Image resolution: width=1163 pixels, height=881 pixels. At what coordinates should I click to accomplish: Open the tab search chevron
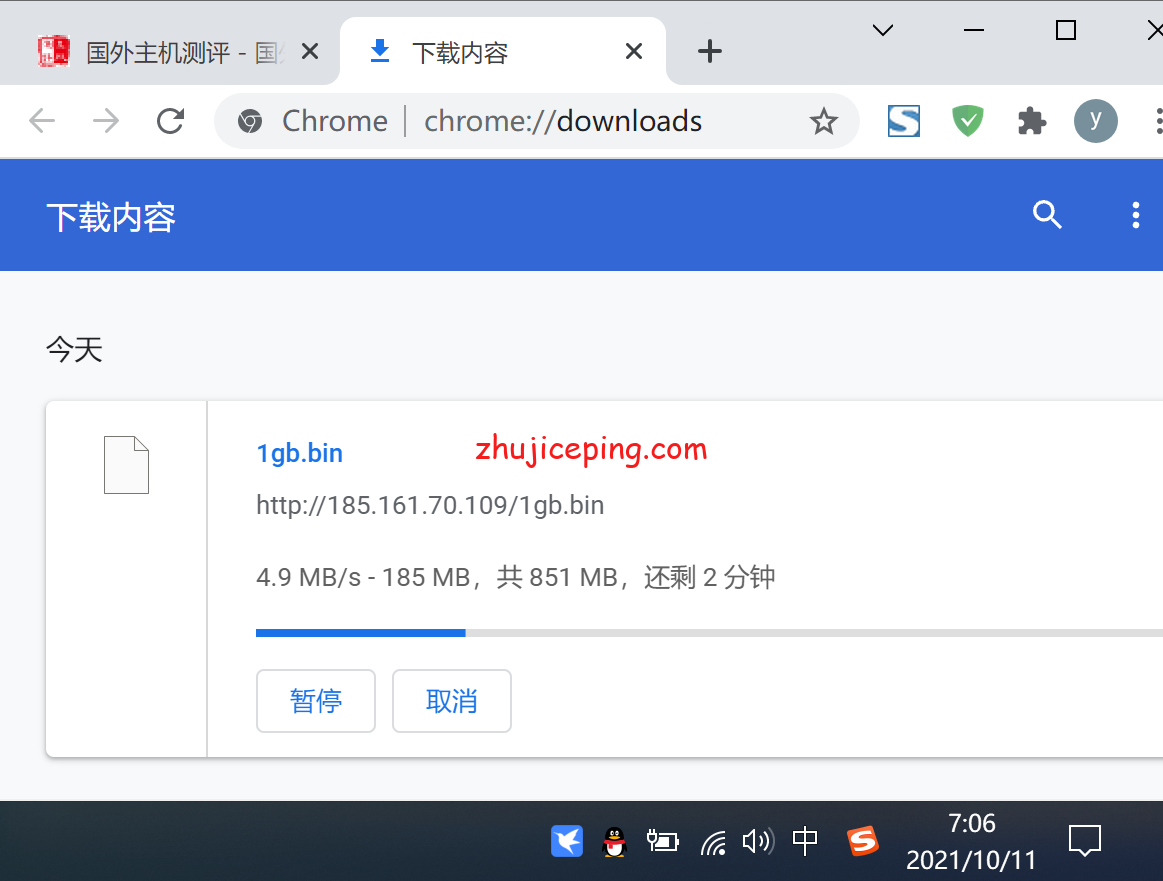(x=883, y=30)
